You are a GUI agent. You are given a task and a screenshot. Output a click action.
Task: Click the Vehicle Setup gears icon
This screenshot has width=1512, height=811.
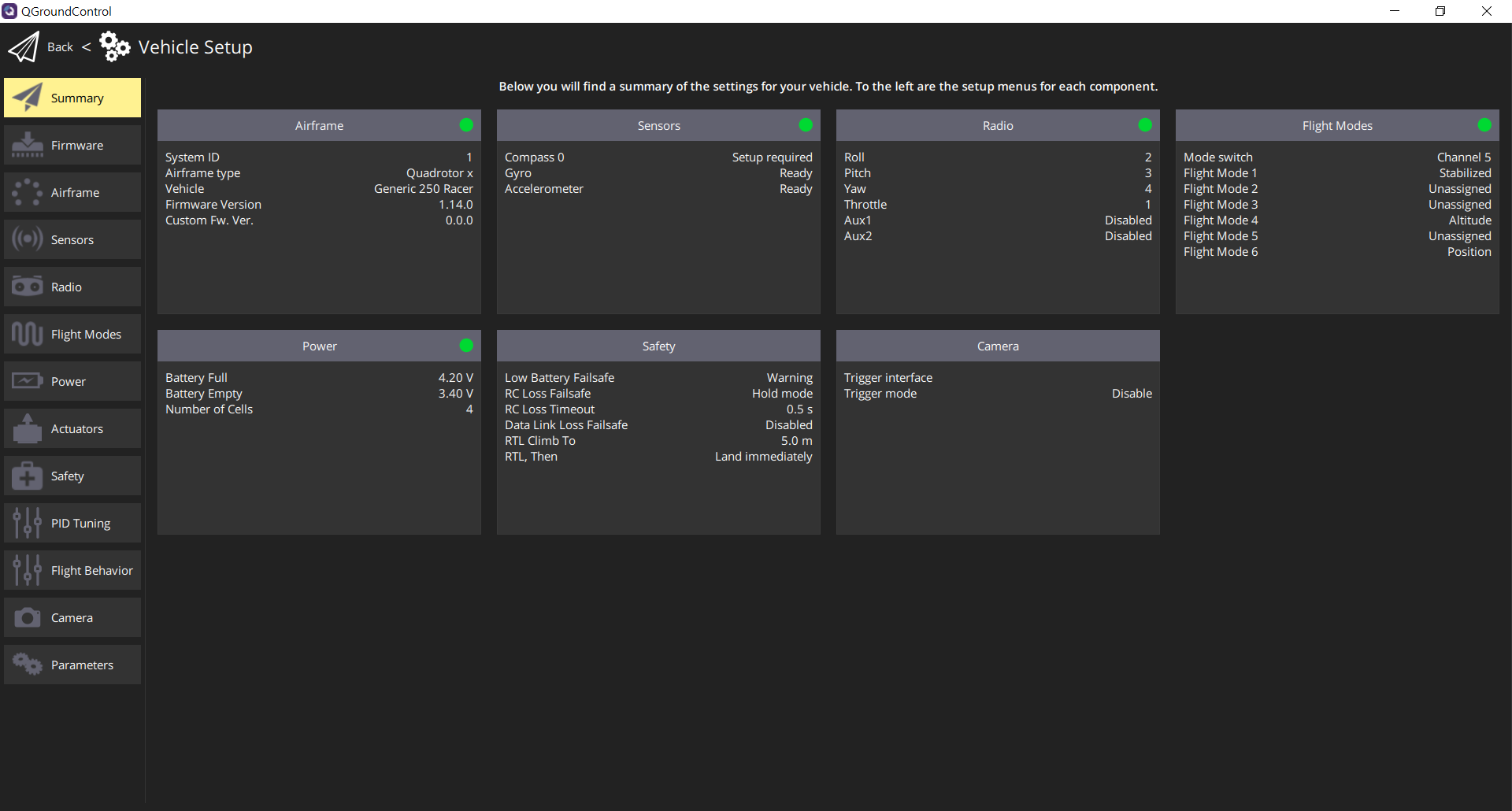coord(115,47)
